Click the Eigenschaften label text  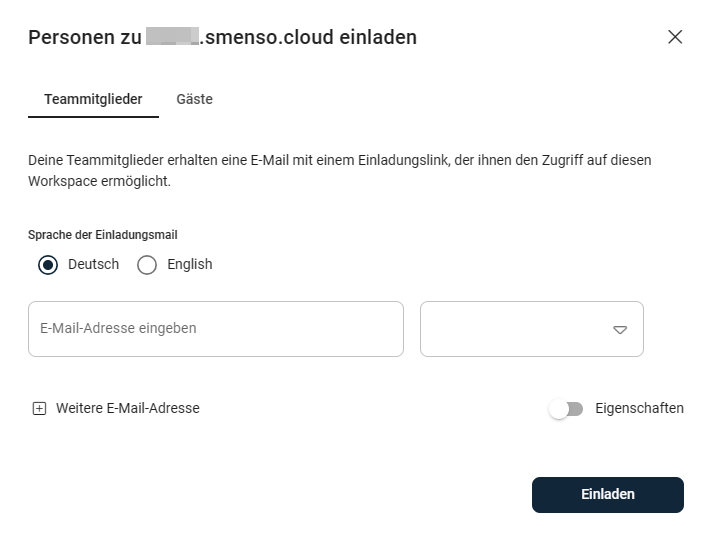[639, 408]
